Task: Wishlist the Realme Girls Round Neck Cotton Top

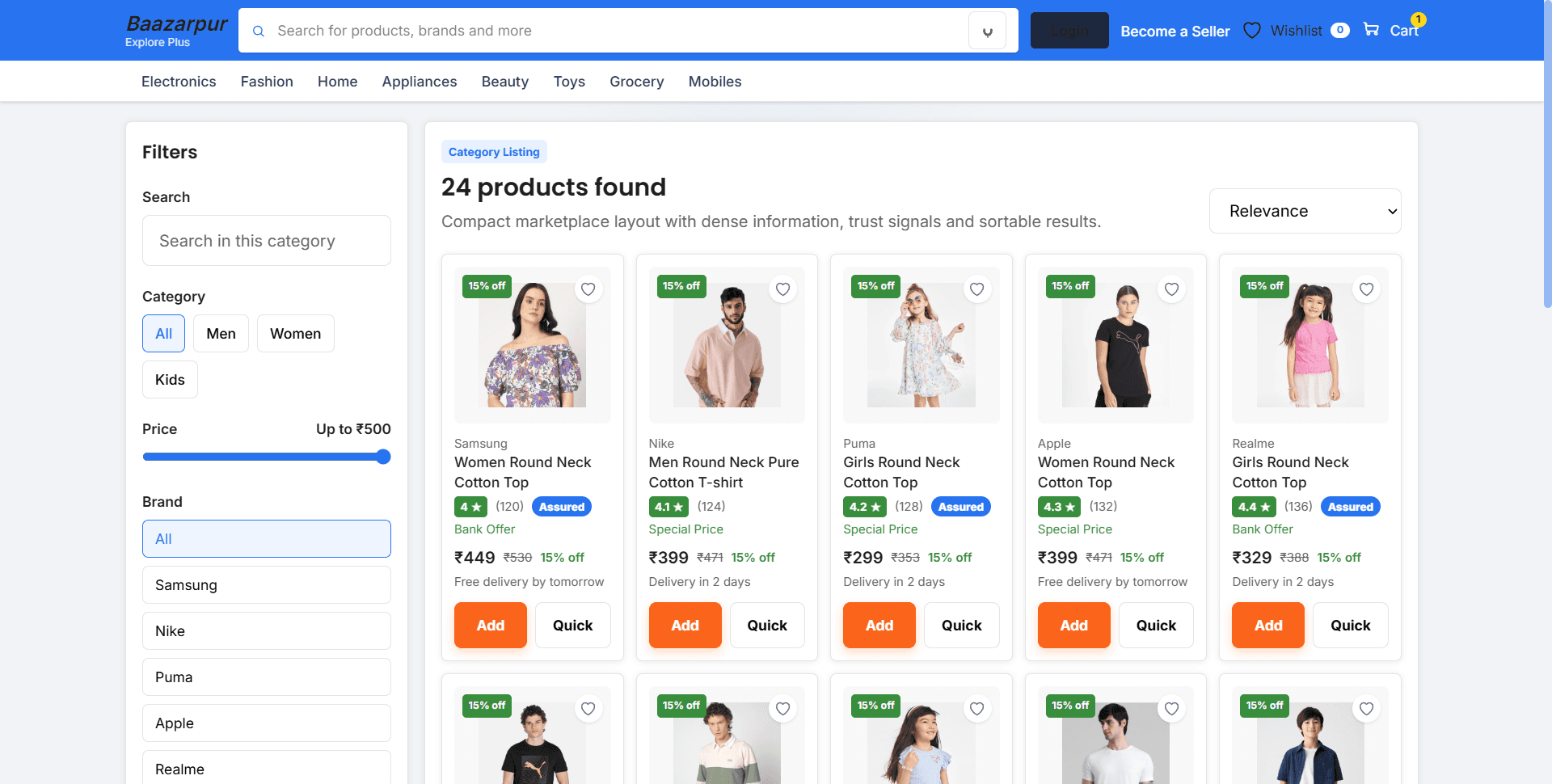Action: [1366, 289]
